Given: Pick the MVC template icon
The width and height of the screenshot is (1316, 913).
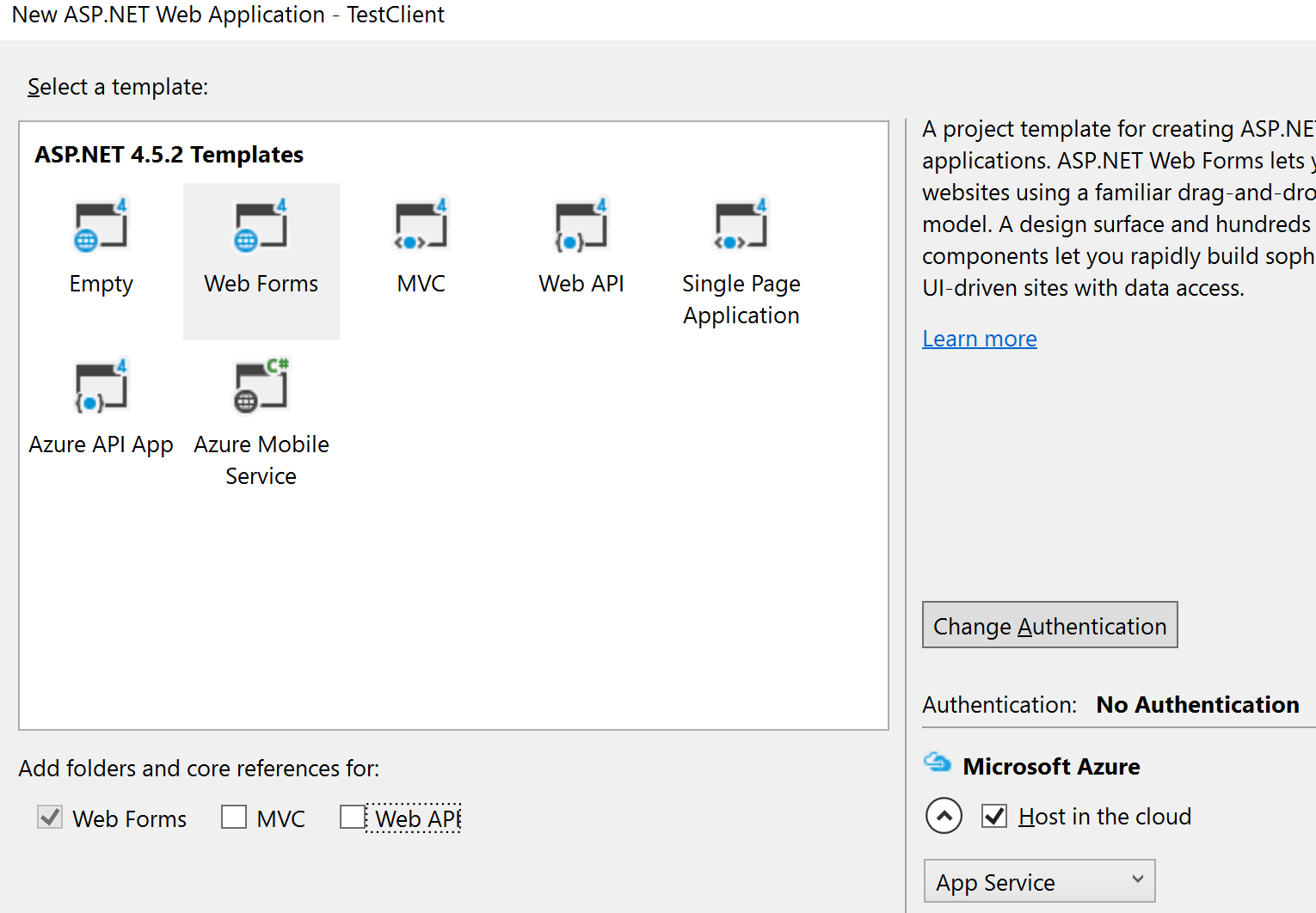Looking at the screenshot, I should (x=421, y=226).
